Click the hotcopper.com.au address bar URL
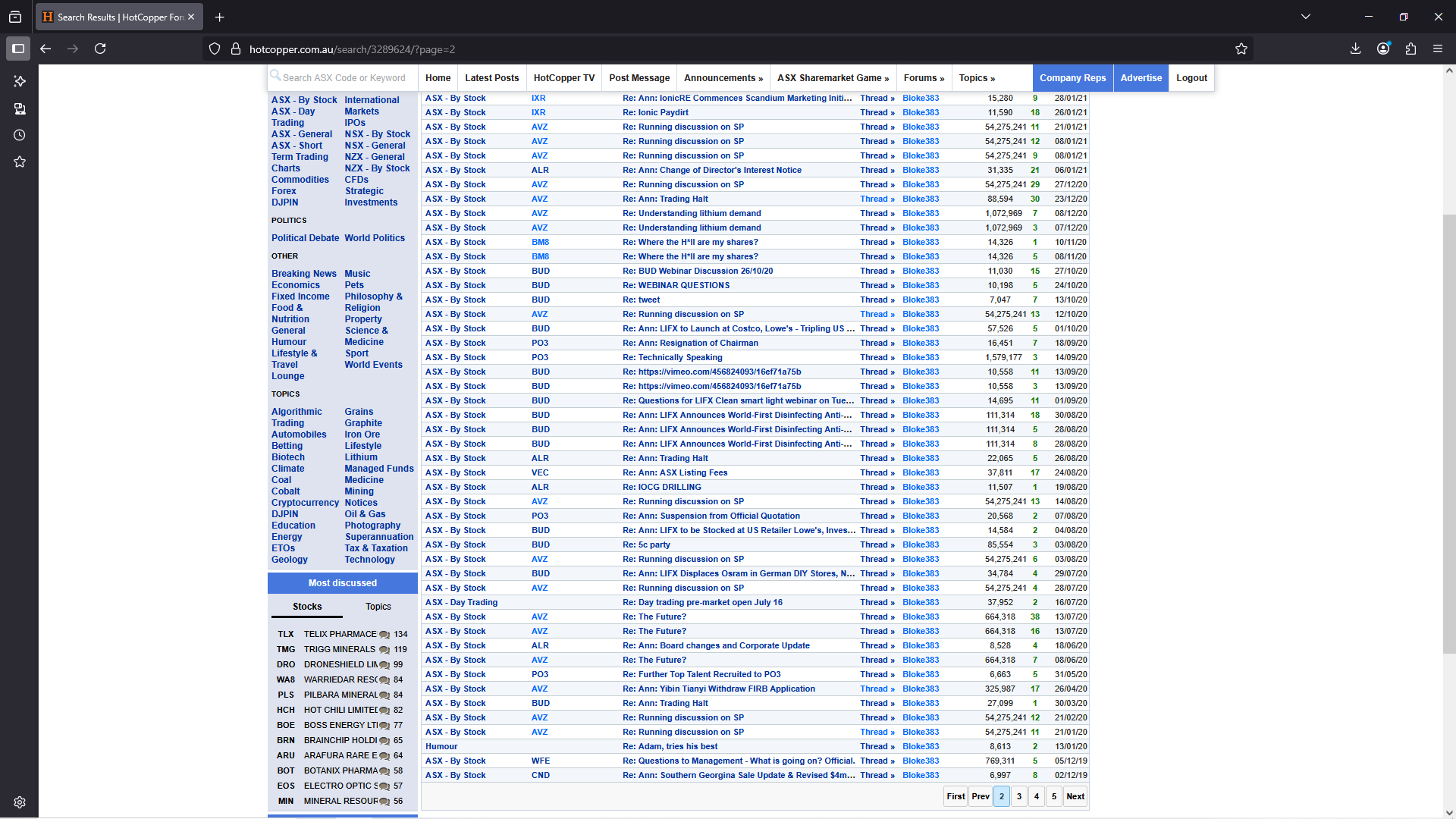 click(x=352, y=49)
